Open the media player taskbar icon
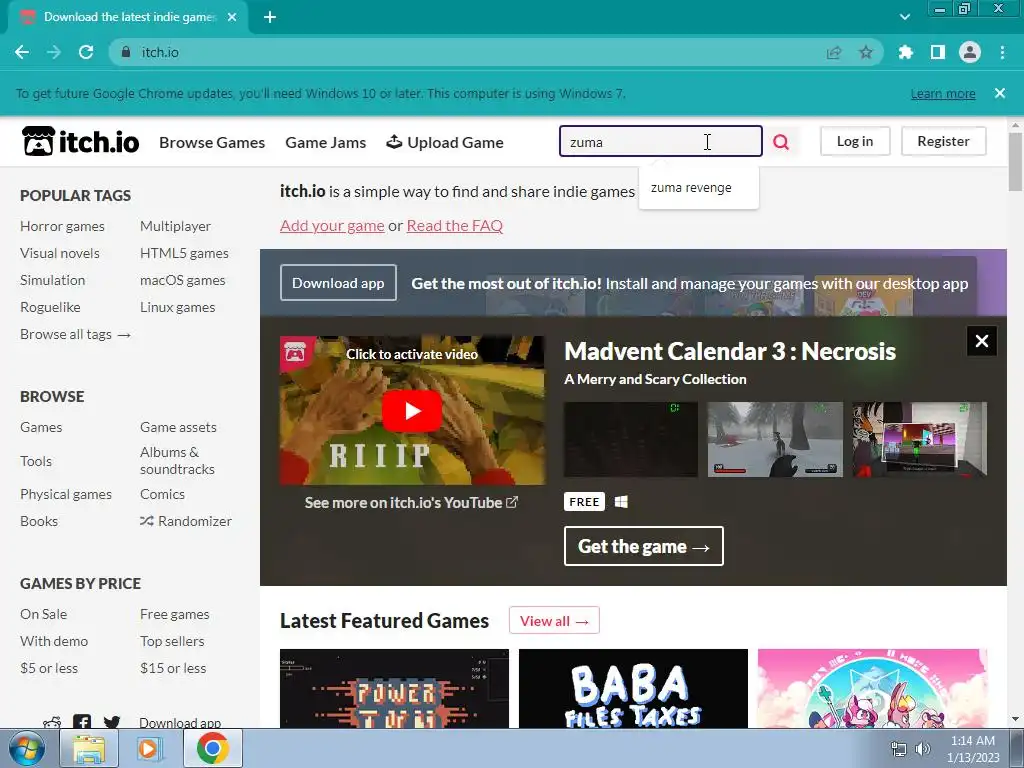Image resolution: width=1024 pixels, height=768 pixels. coord(150,748)
